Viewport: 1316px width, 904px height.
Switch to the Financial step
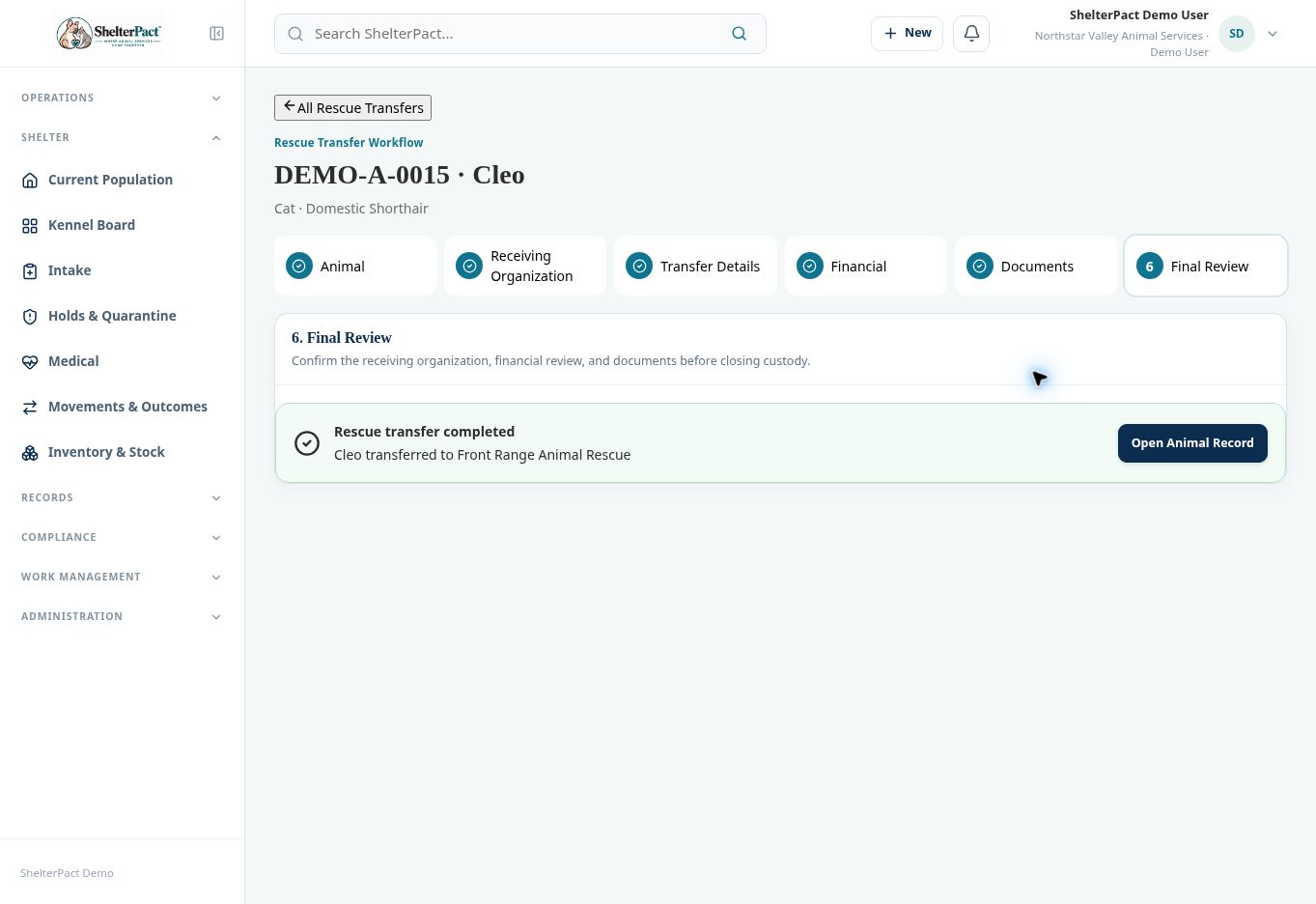pos(866,266)
